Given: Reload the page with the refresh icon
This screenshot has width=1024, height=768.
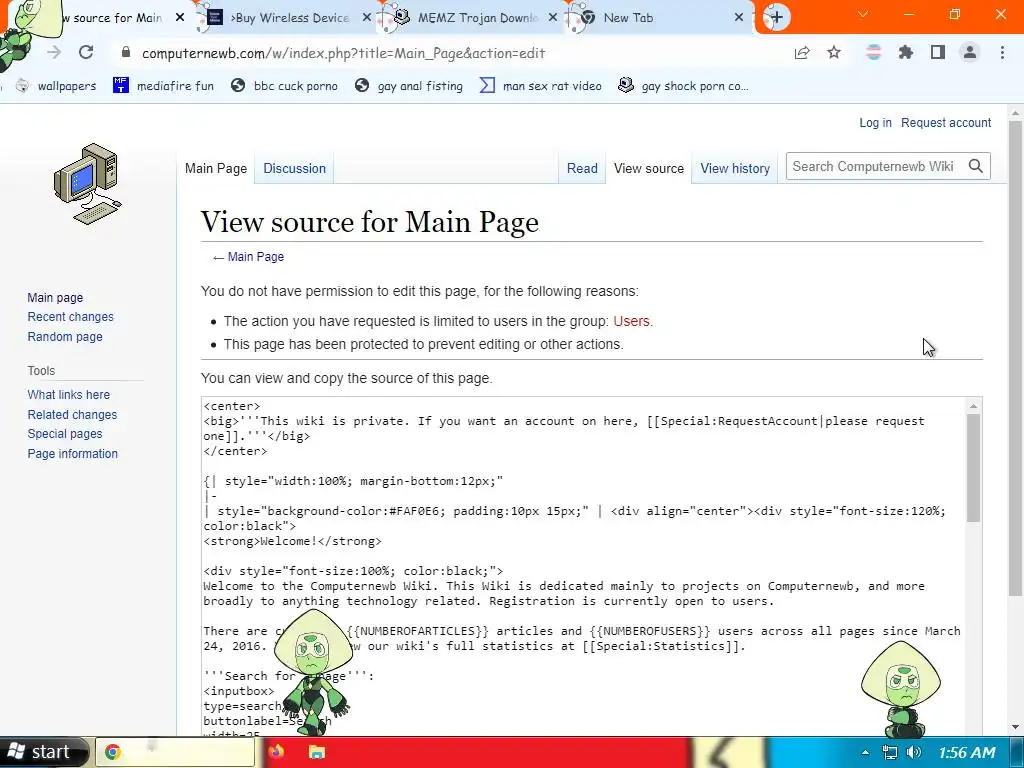Looking at the screenshot, I should pyautogui.click(x=86, y=52).
